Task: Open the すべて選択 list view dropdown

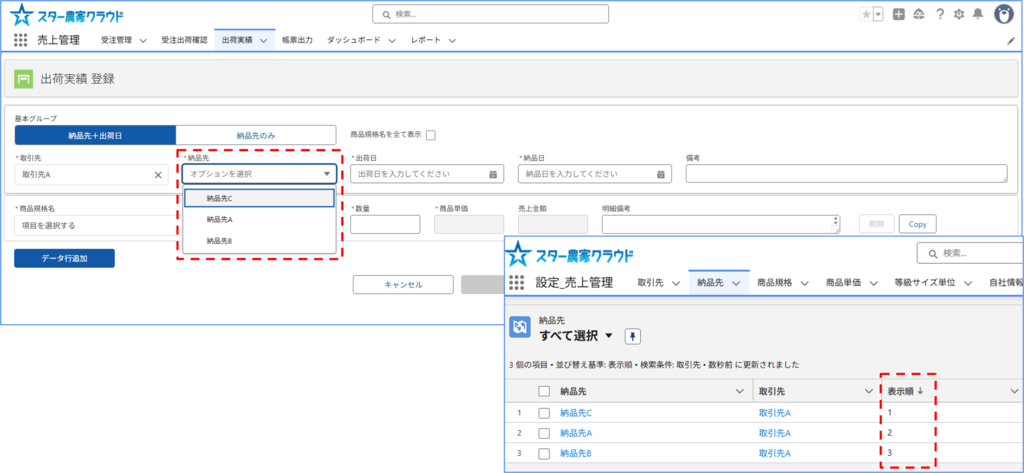Action: 609,335
